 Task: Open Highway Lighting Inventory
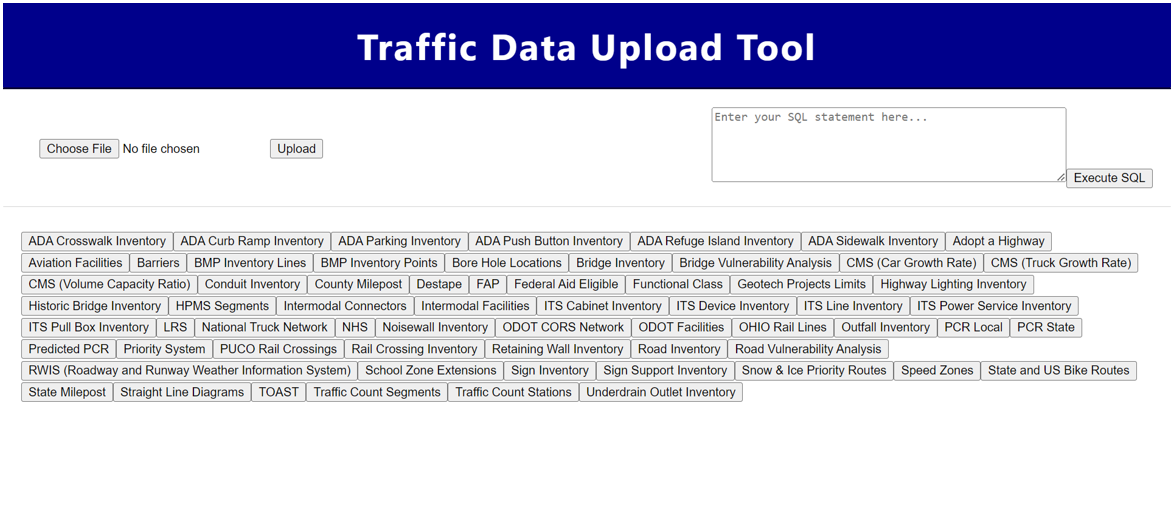[953, 284]
